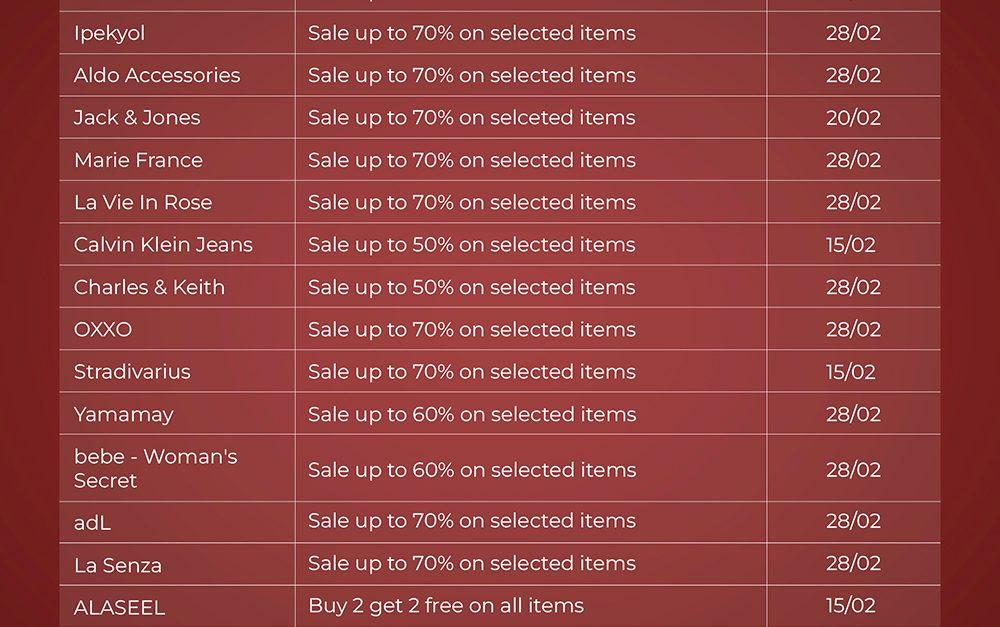Click the Stradivarius brand name

click(132, 372)
